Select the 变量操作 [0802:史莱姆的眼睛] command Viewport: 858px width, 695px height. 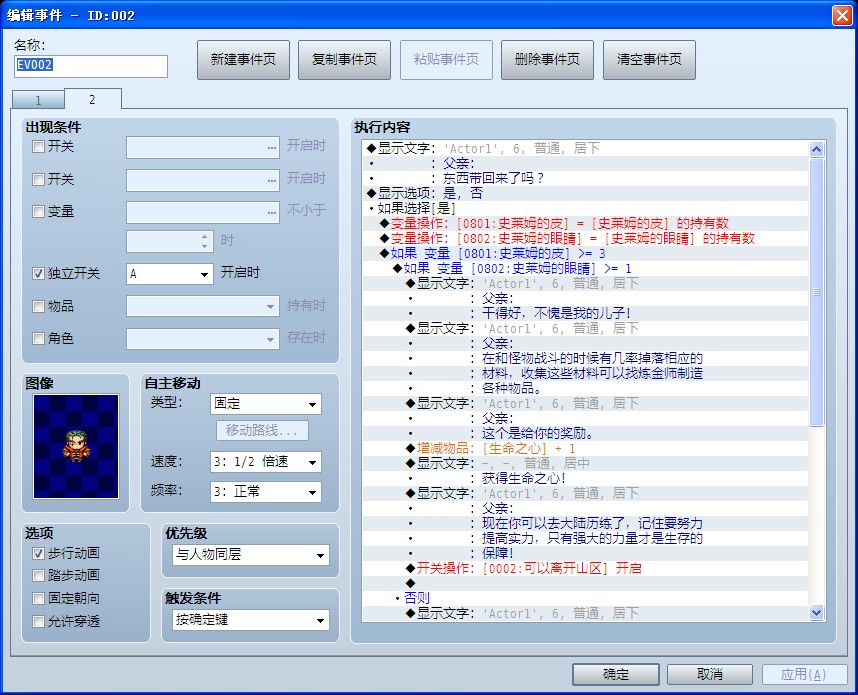(585, 238)
